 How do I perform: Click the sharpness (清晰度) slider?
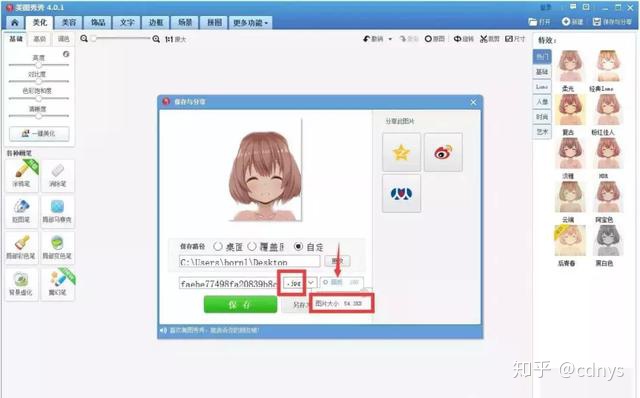coord(39,116)
